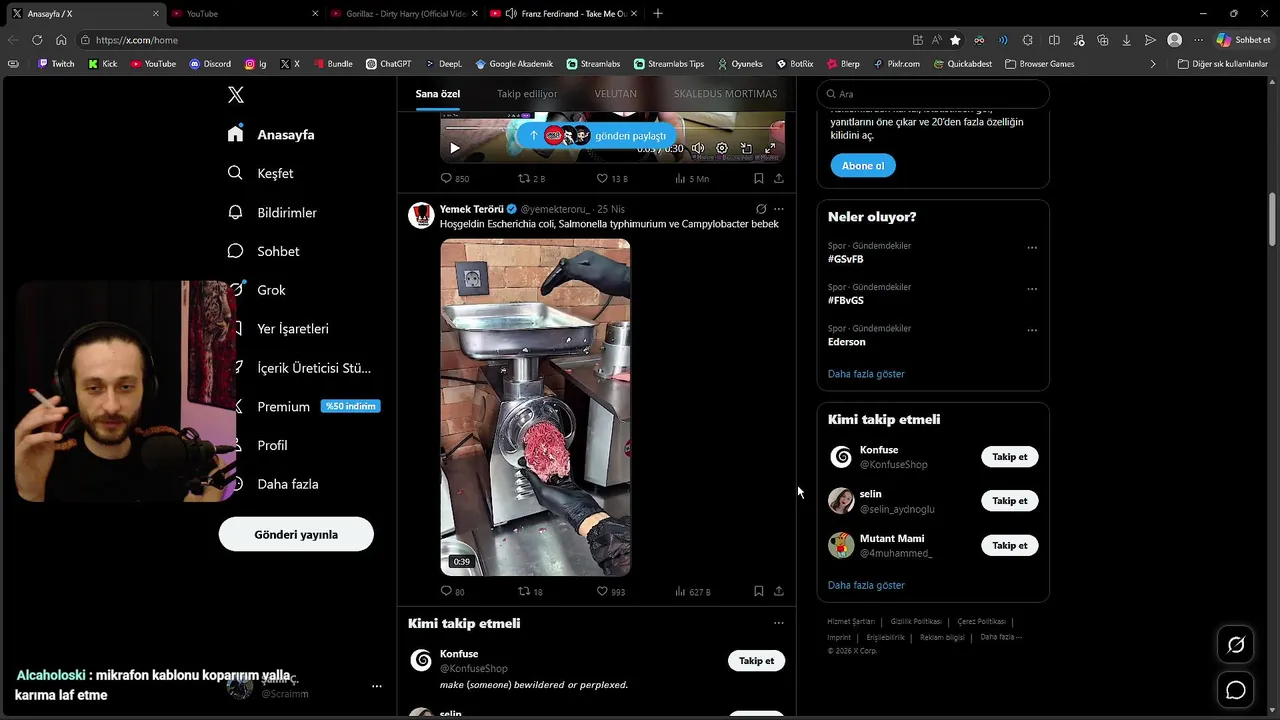Open the X logo home link
Image resolution: width=1280 pixels, height=720 pixels.
click(236, 95)
